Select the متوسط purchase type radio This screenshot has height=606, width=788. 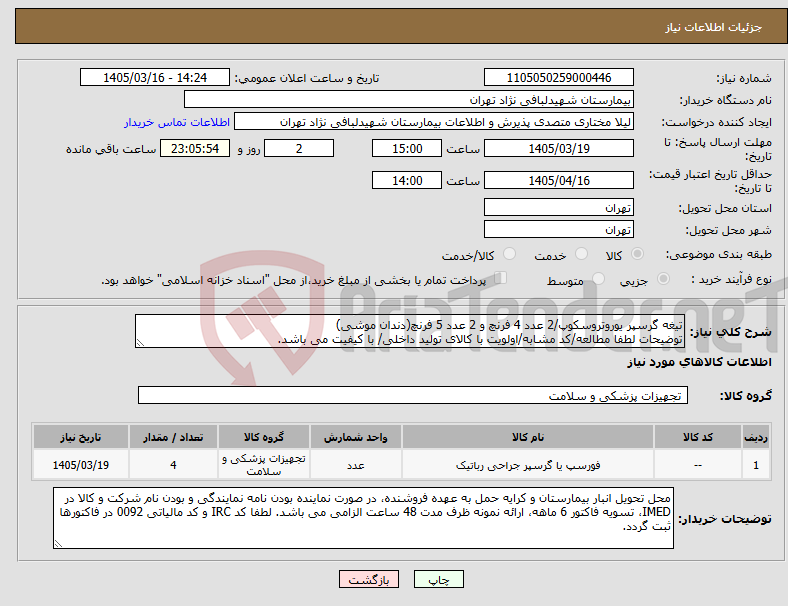pyautogui.click(x=598, y=279)
